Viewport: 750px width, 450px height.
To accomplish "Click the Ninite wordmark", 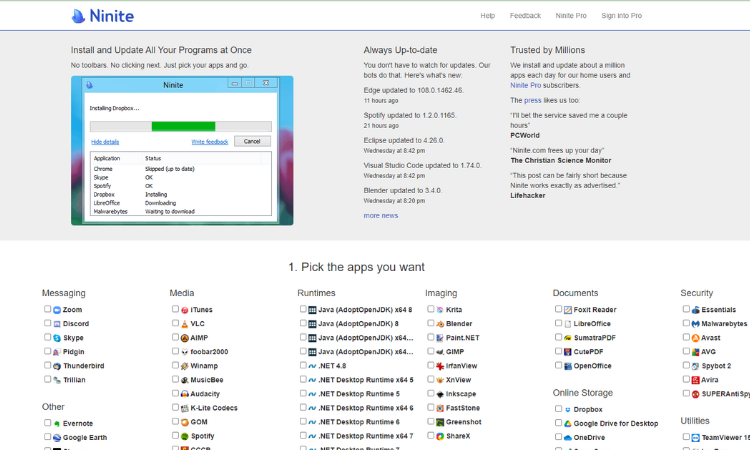I will [111, 16].
